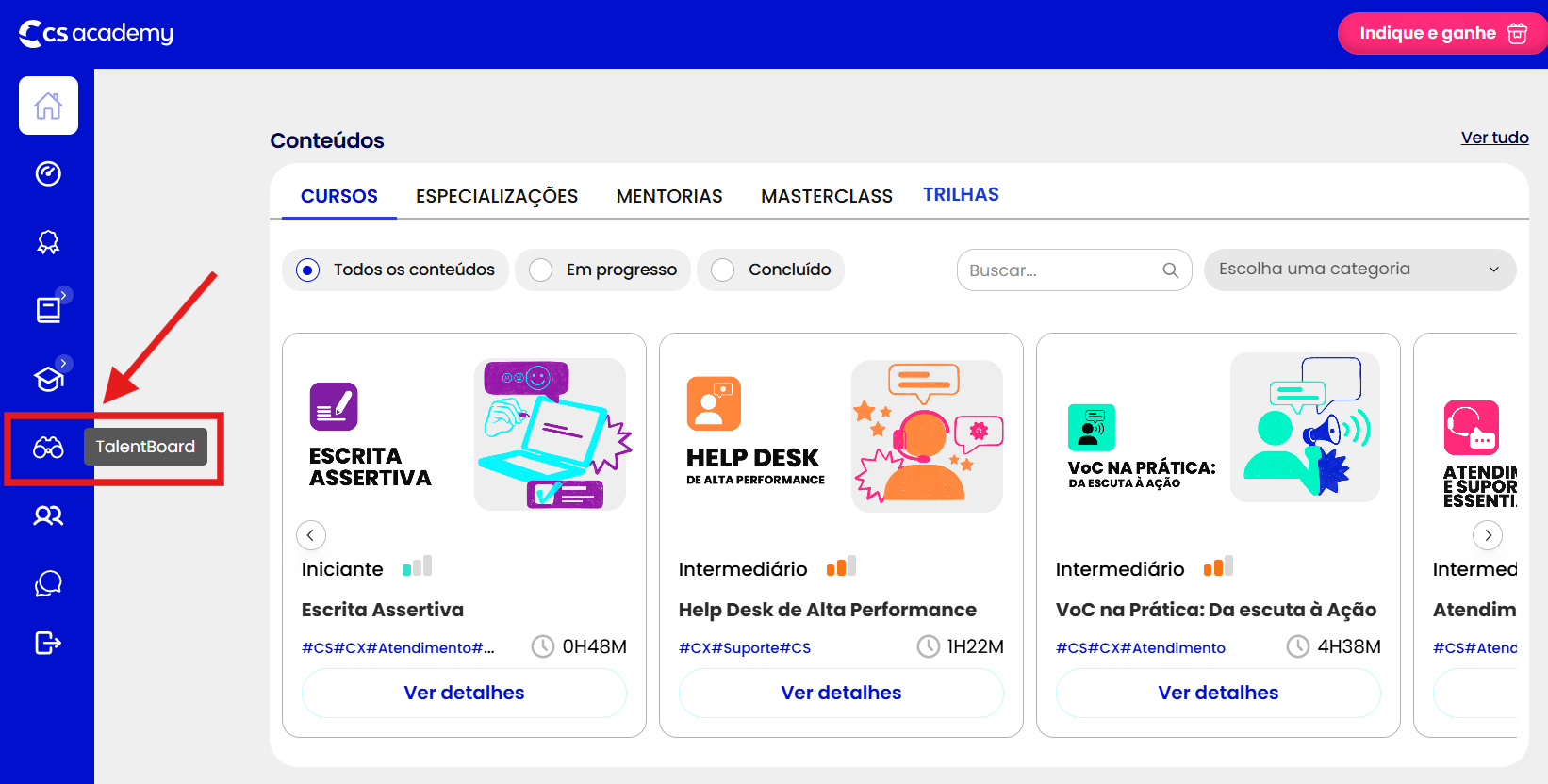The image size is (1548, 784).
Task: Switch to the ESPECIALIZAÇÕES tab
Action: coord(497,196)
